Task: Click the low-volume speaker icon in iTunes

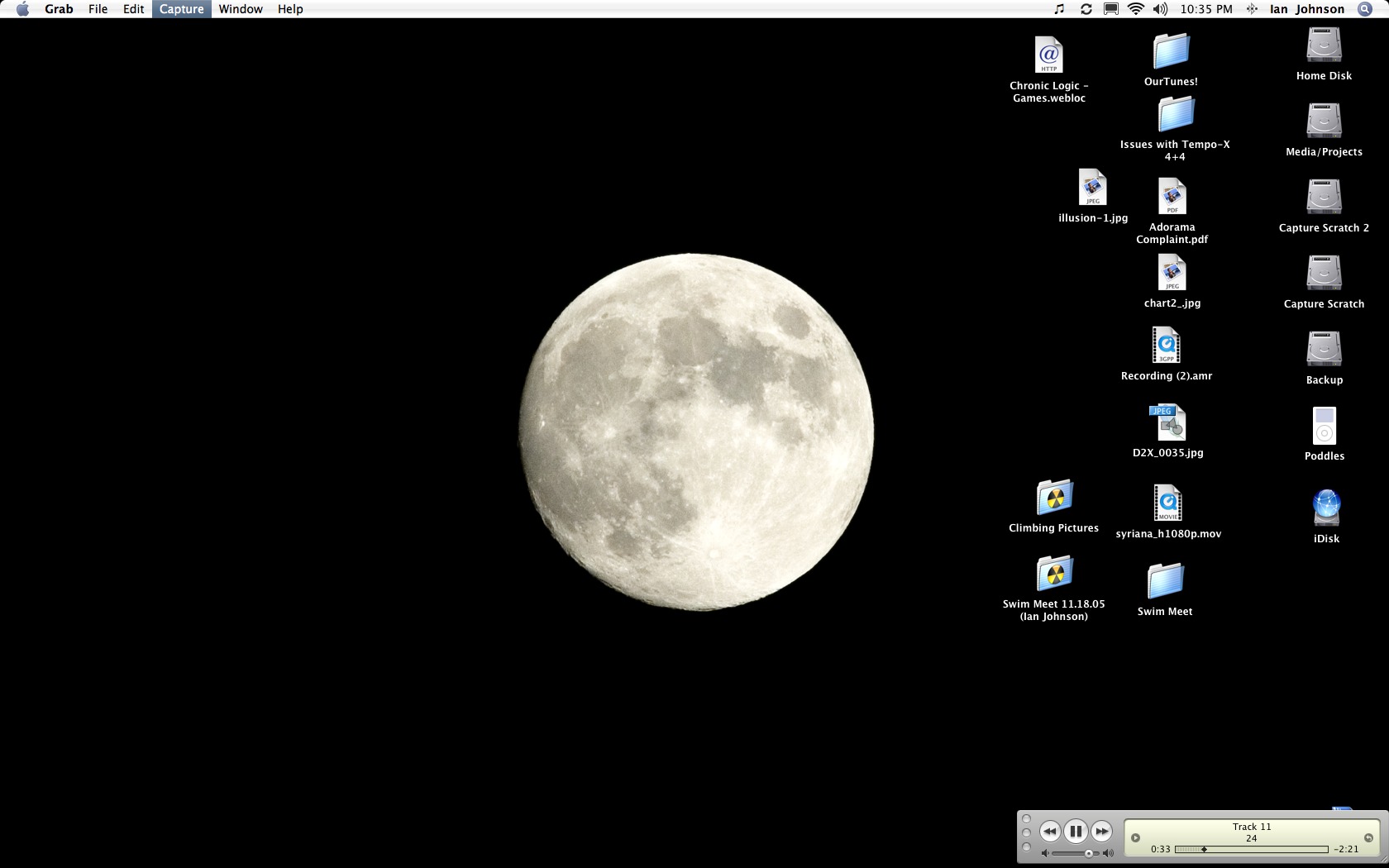Action: point(1045,853)
